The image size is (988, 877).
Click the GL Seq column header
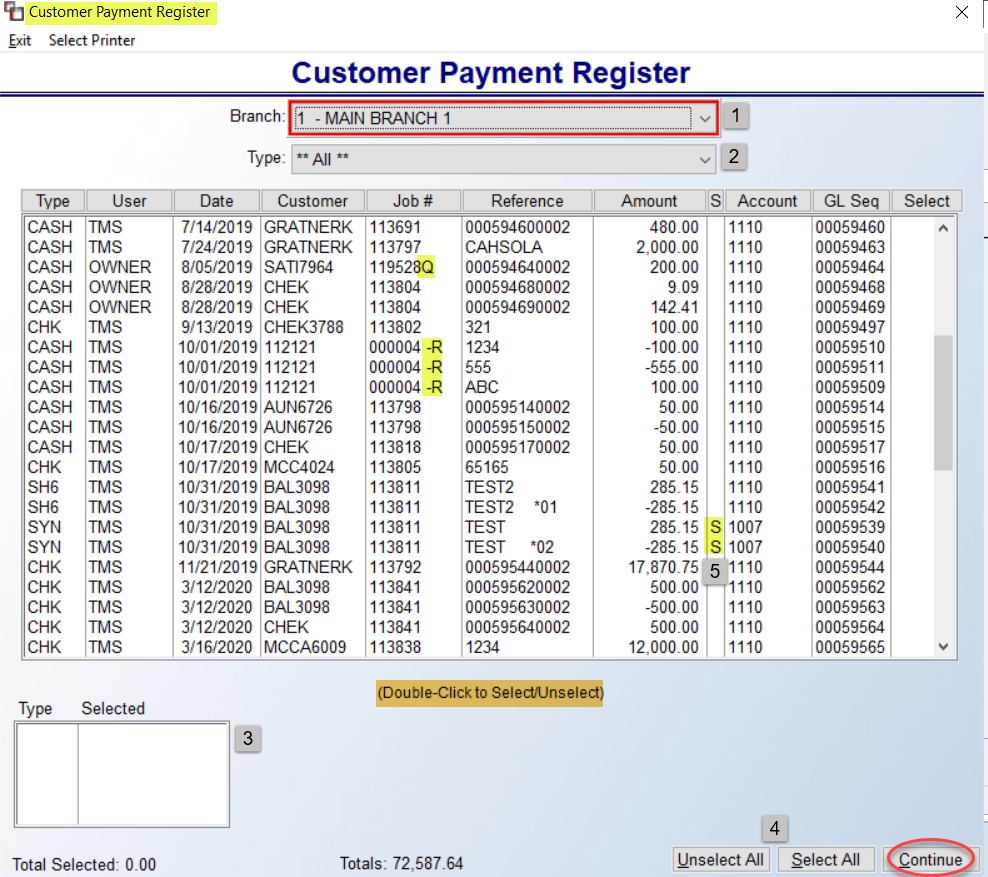pos(850,200)
